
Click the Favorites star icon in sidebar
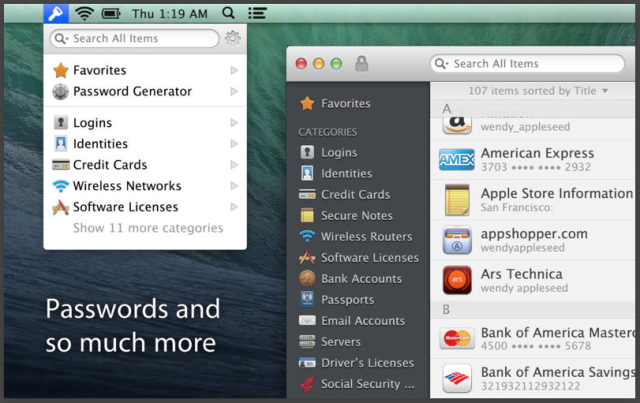[x=307, y=103]
